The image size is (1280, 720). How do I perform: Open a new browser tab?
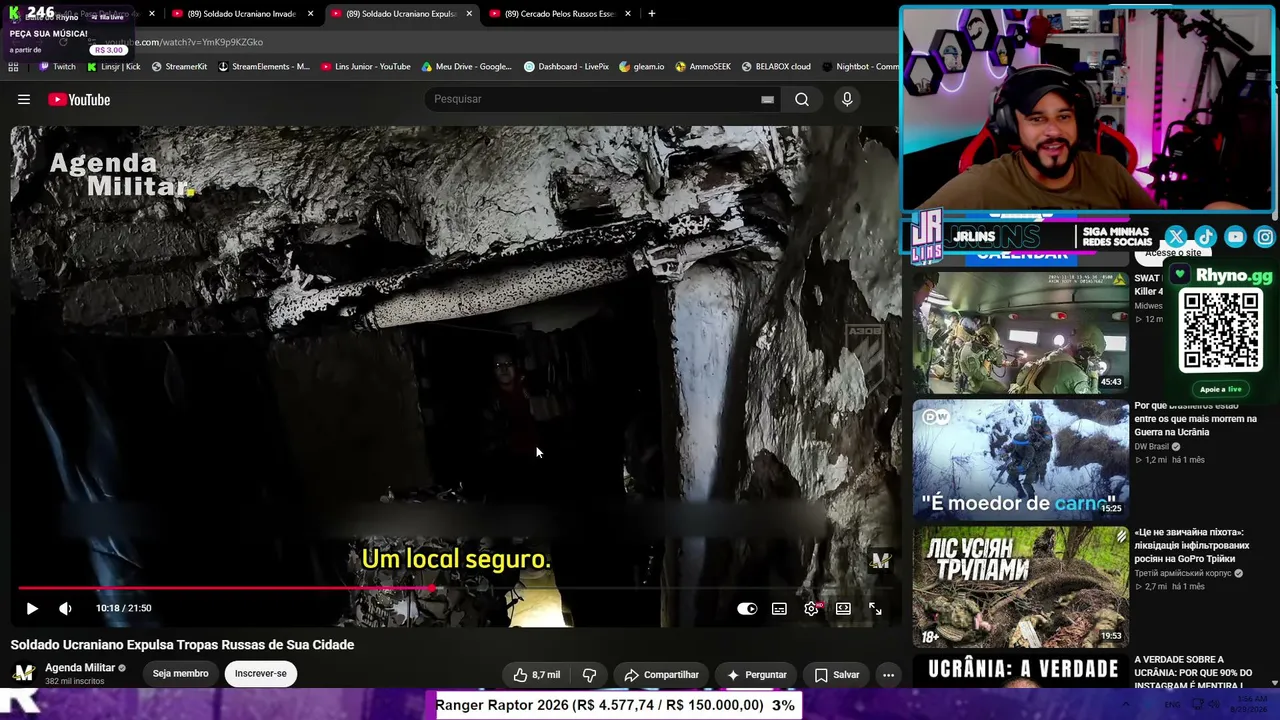[x=651, y=14]
